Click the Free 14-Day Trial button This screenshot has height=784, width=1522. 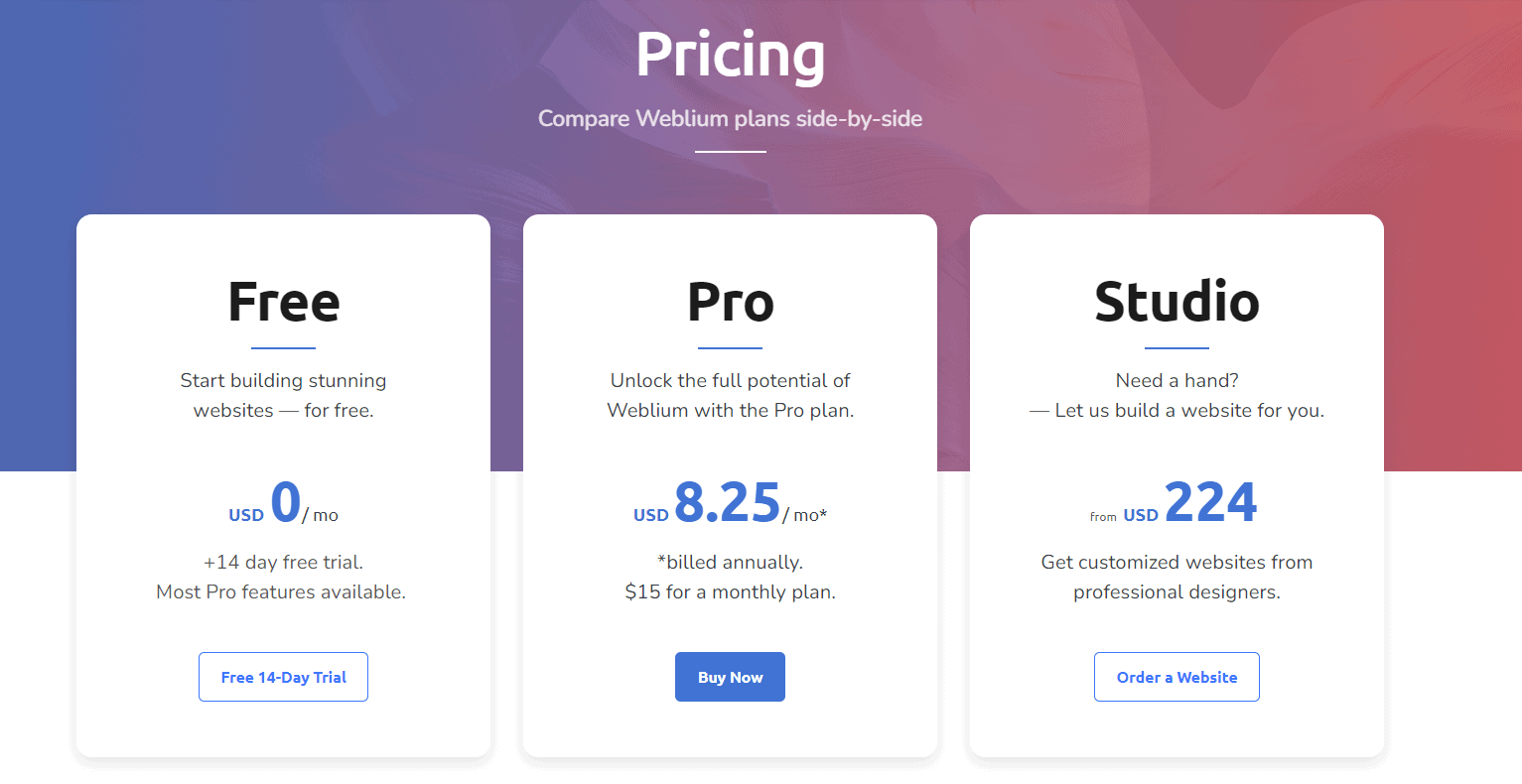(x=283, y=677)
